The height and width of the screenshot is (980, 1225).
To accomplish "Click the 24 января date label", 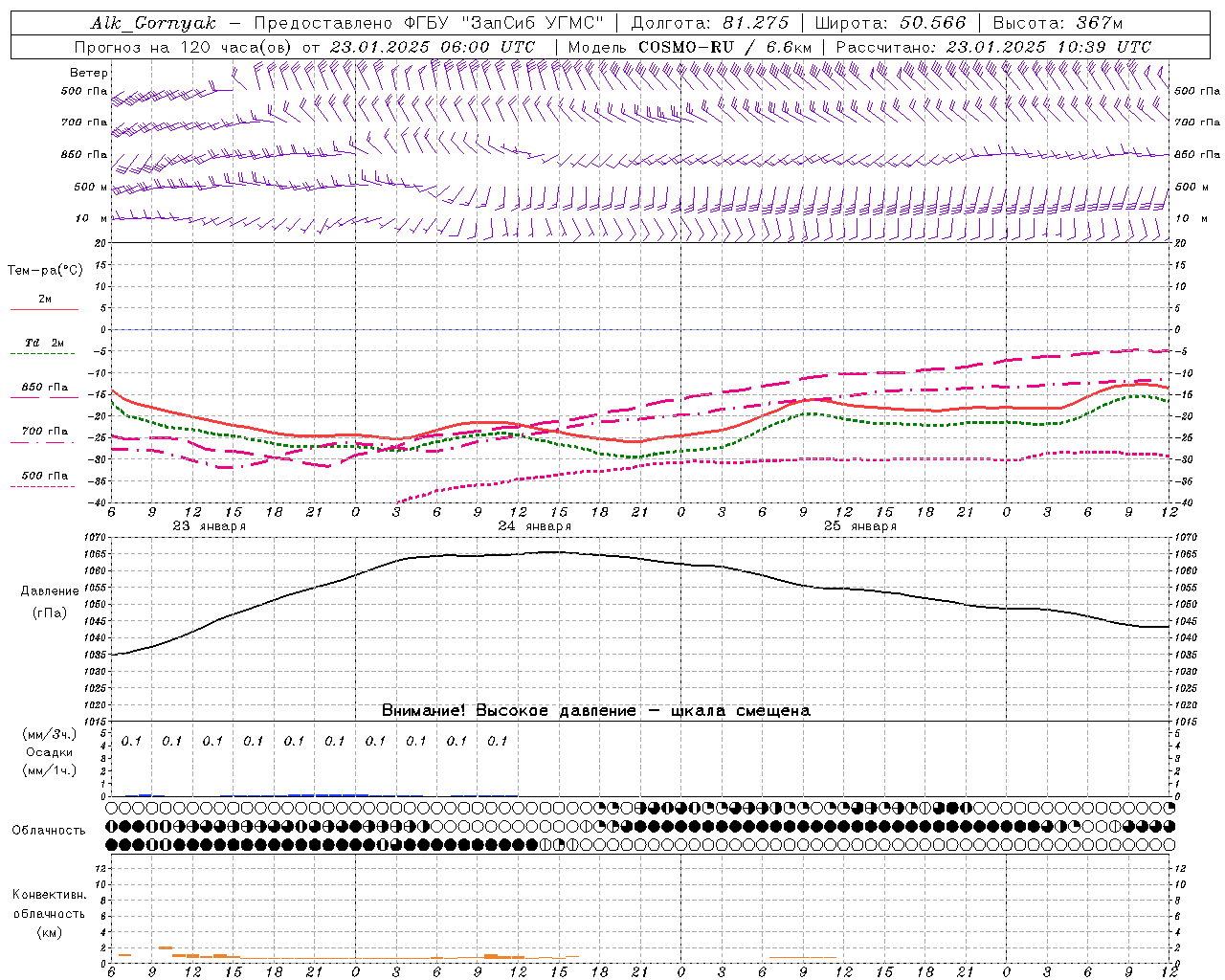I will (x=534, y=526).
